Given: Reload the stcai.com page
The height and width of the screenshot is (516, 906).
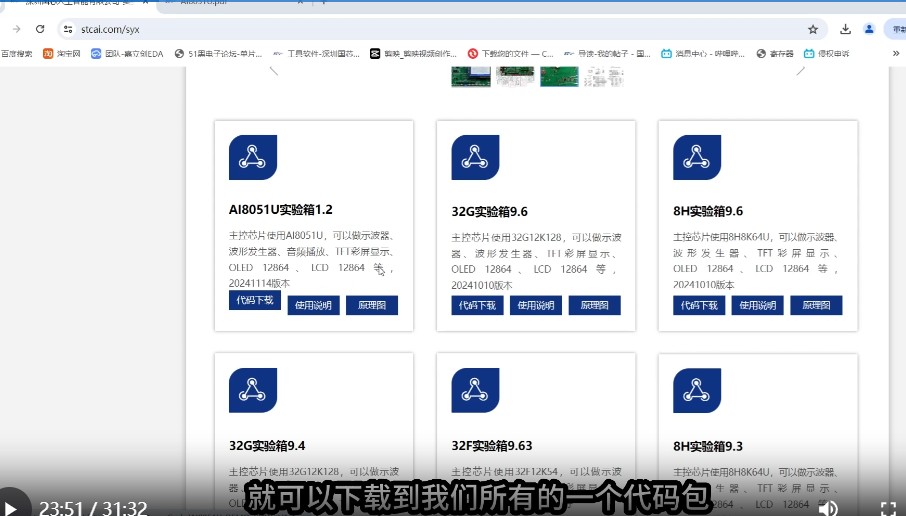Looking at the screenshot, I should (40, 29).
